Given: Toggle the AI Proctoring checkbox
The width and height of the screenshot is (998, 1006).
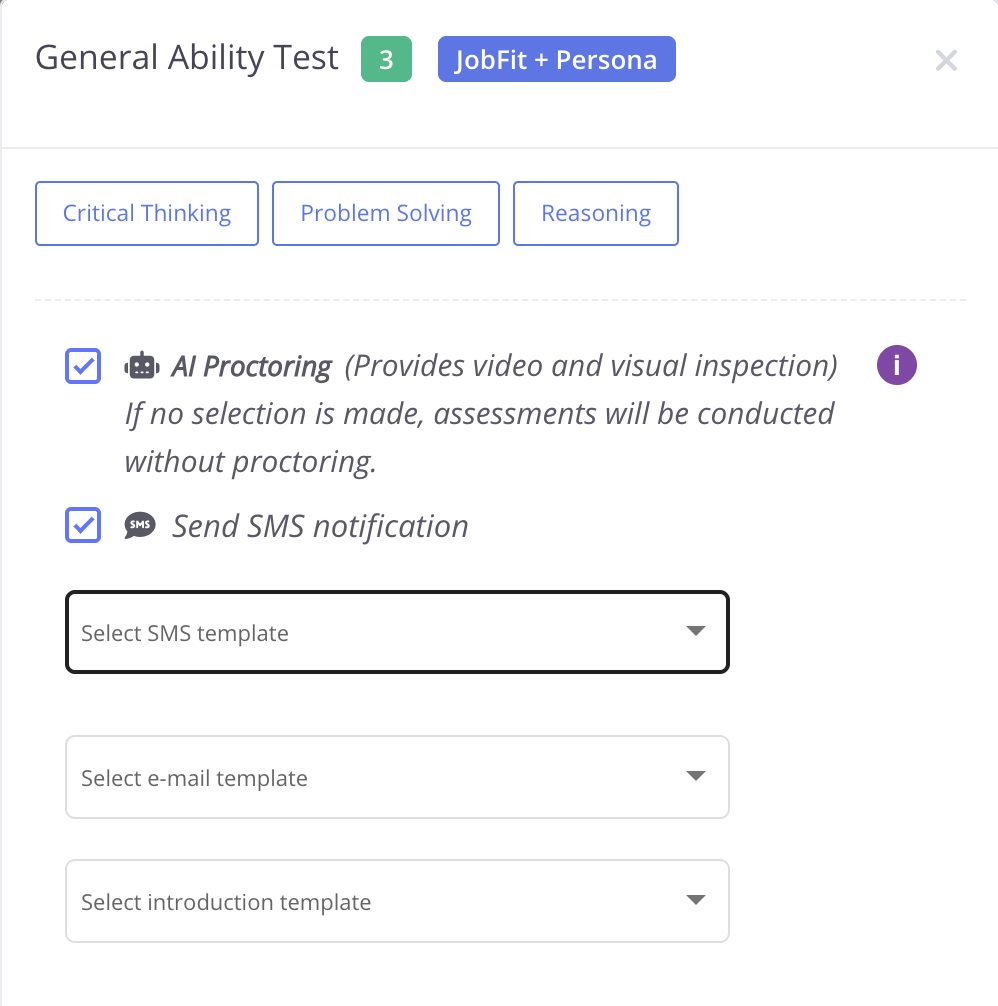Looking at the screenshot, I should coord(83,367).
